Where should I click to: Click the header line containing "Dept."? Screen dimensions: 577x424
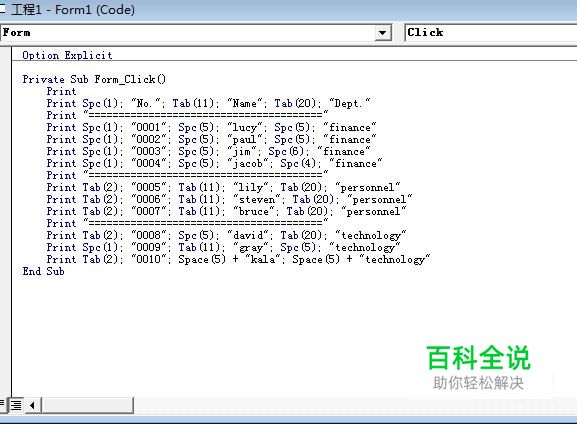pyautogui.click(x=208, y=103)
